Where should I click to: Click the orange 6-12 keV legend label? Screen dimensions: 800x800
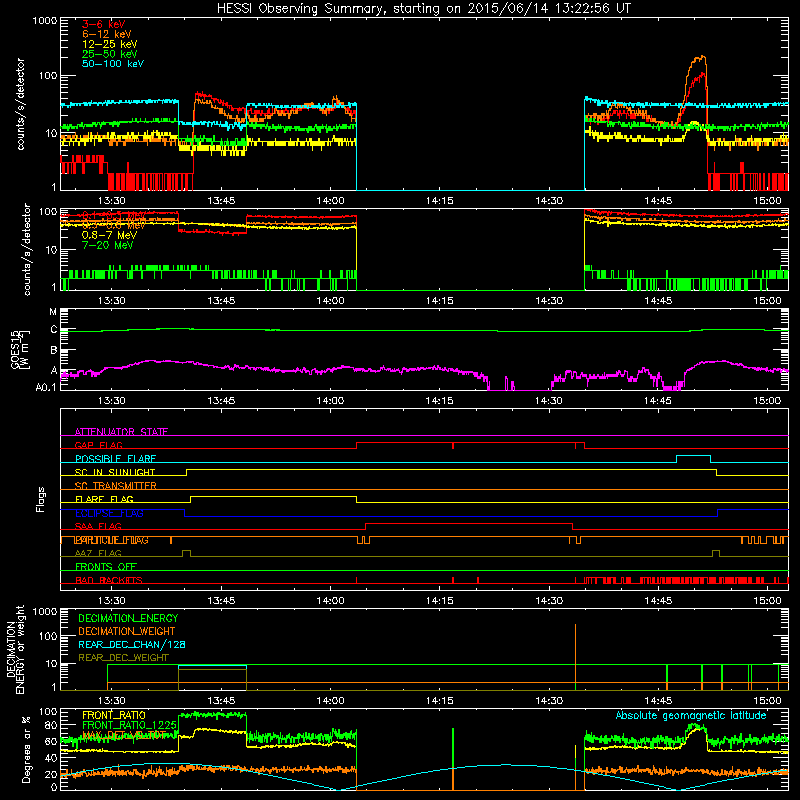point(107,34)
